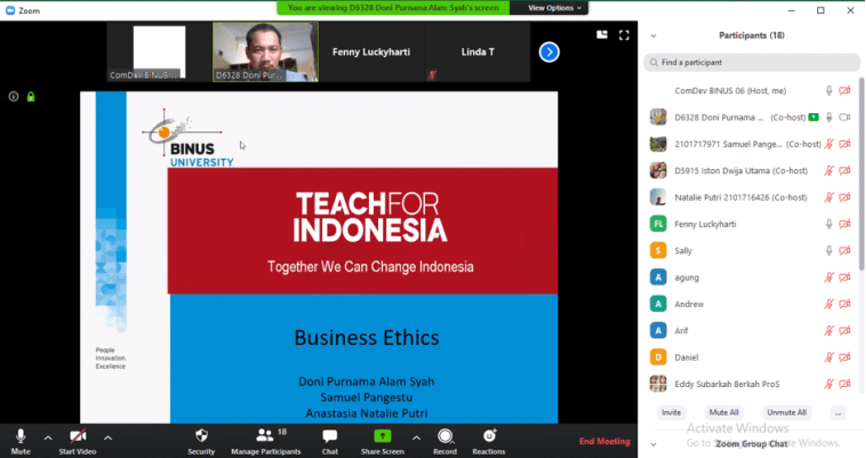The image size is (866, 458).
Task: Click agung's muted microphone icon
Action: coord(829,277)
